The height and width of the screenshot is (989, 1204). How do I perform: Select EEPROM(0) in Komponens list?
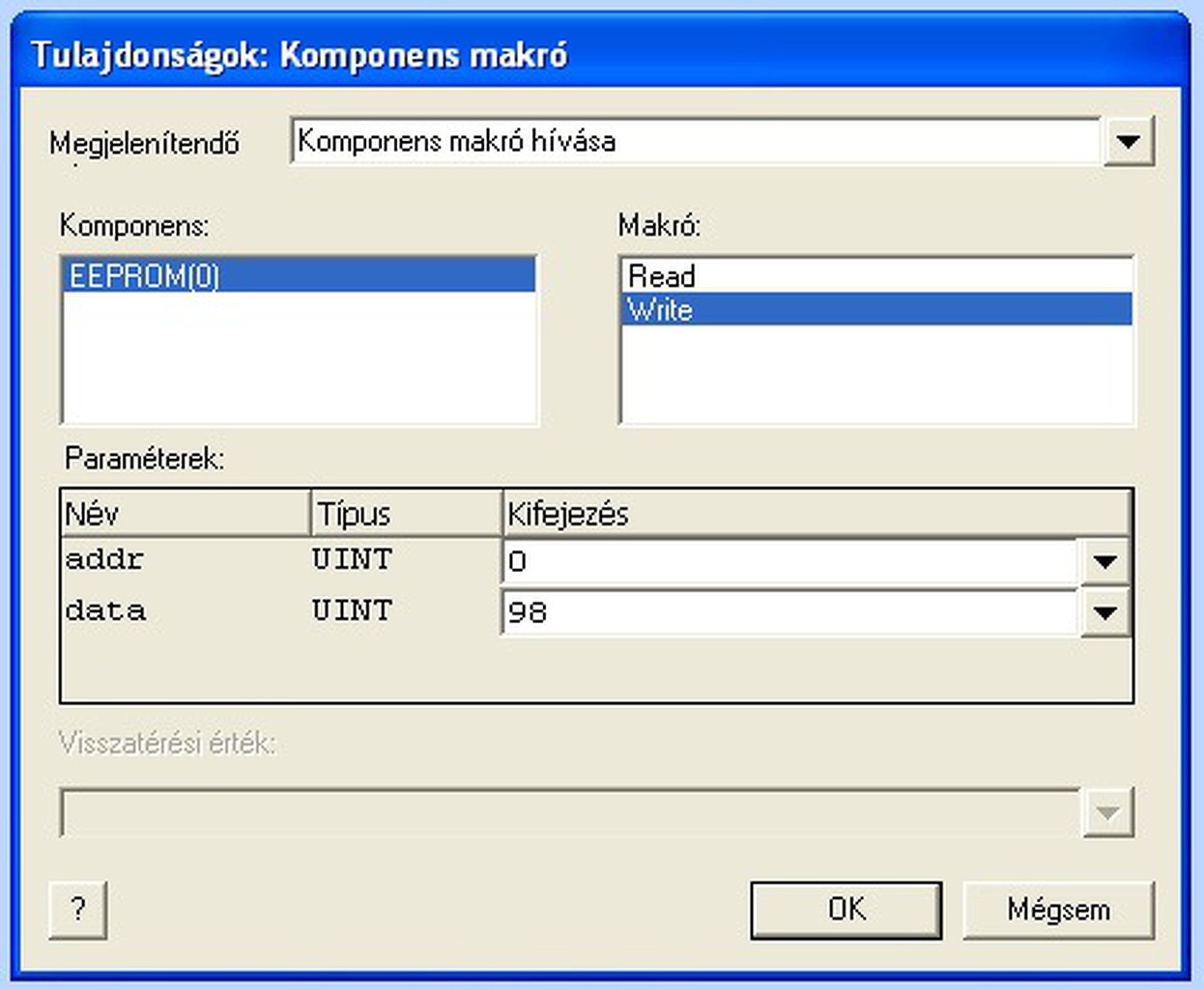[299, 276]
